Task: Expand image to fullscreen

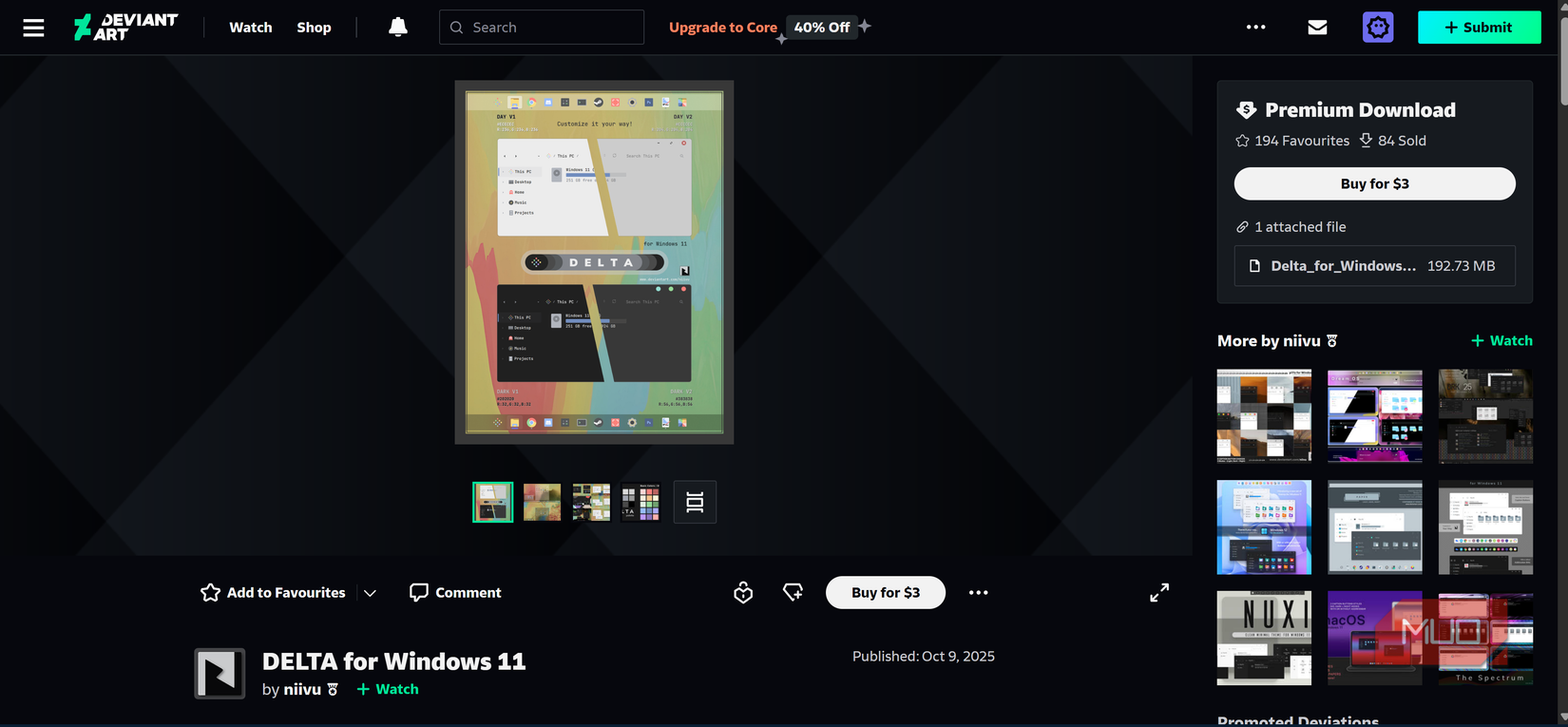Action: coord(1159,593)
